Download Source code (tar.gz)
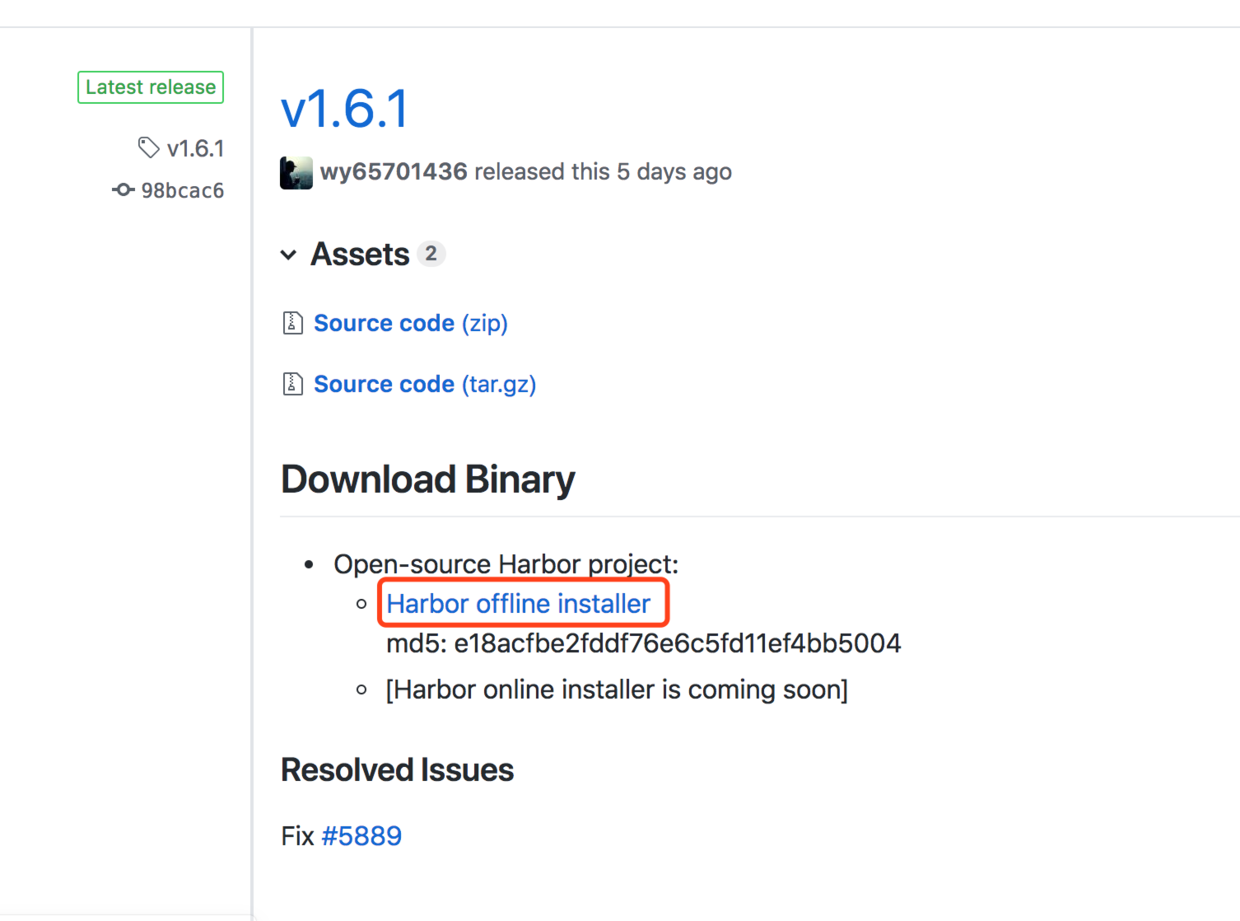Image resolution: width=1240 pixels, height=921 pixels. tap(425, 384)
